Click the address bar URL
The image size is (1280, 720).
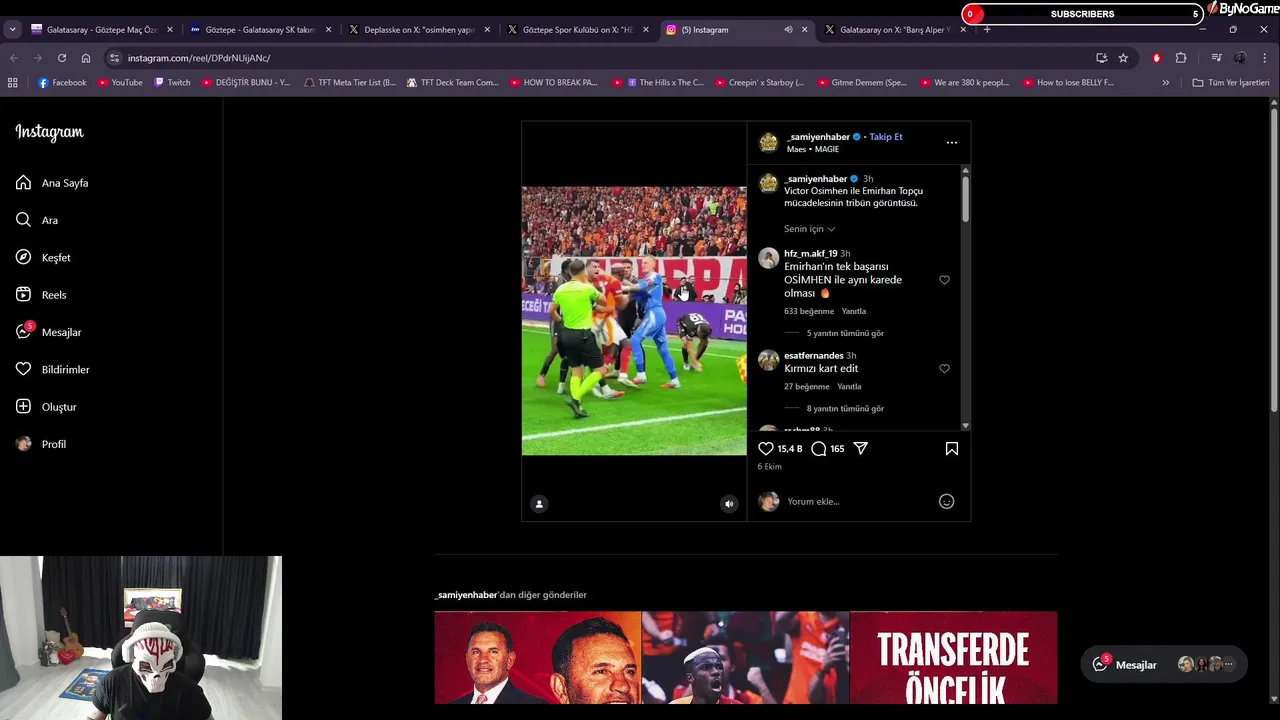(199, 58)
